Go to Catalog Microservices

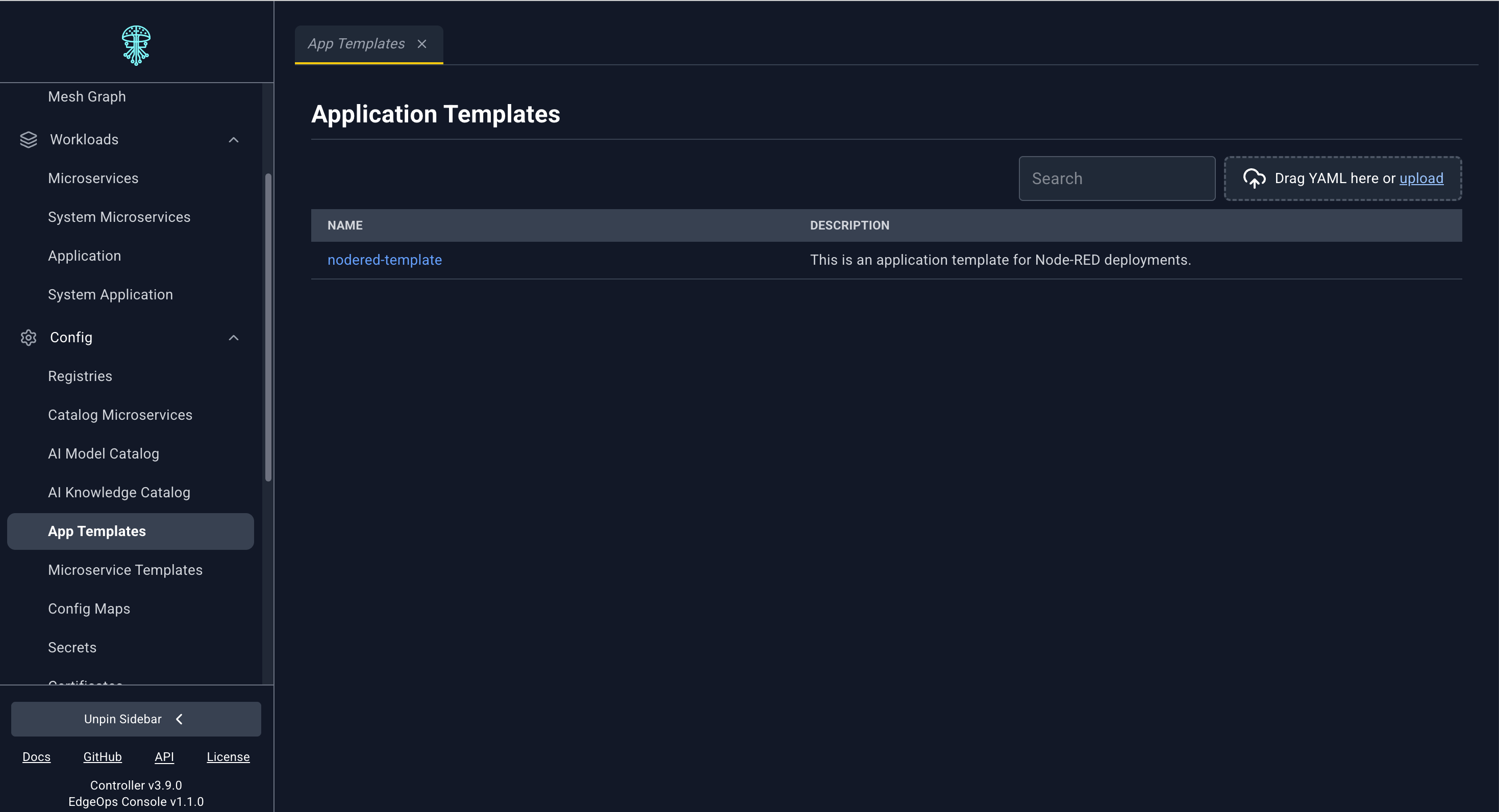pyautogui.click(x=120, y=415)
